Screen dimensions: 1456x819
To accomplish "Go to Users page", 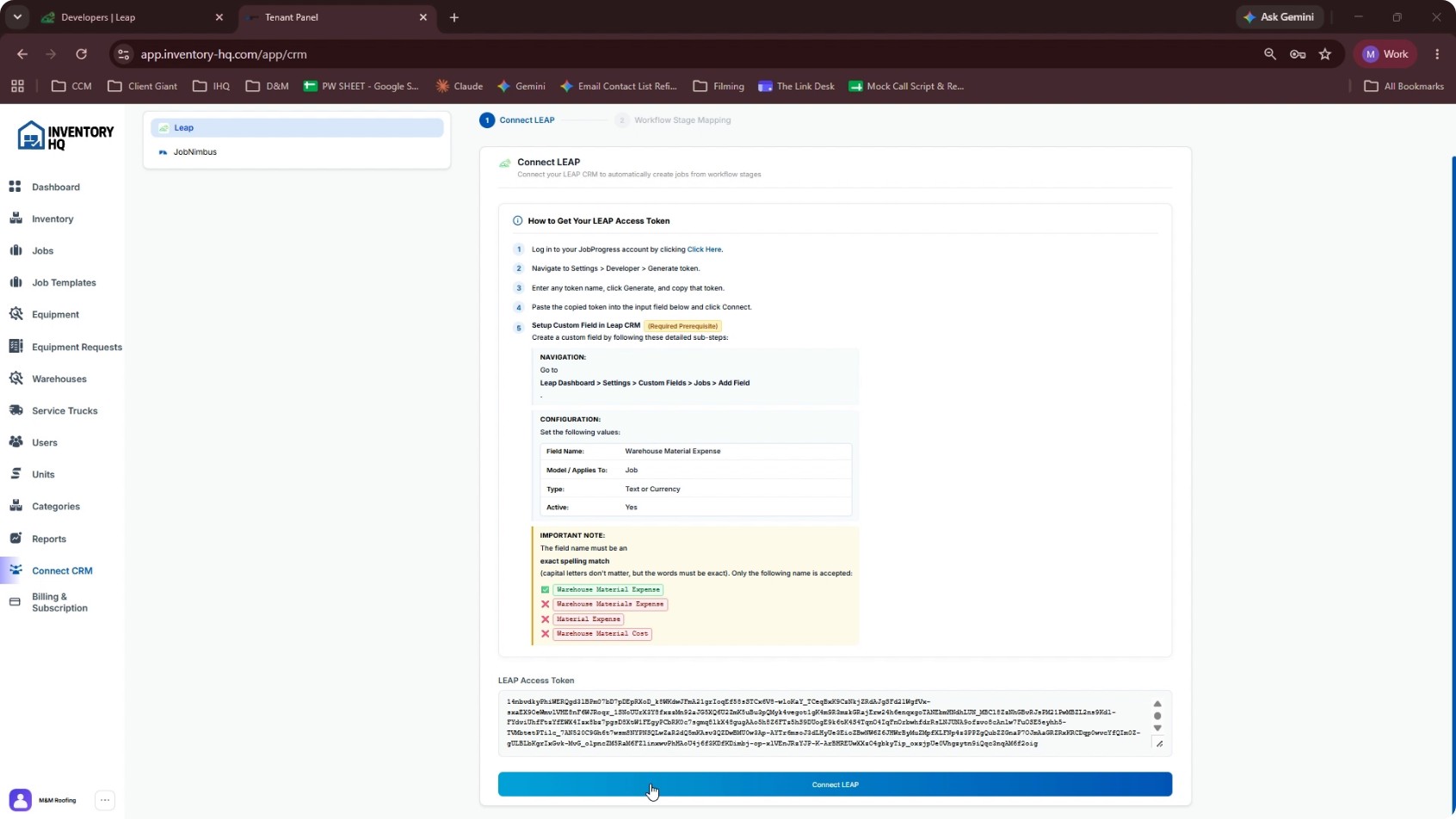I will pyautogui.click(x=44, y=442).
